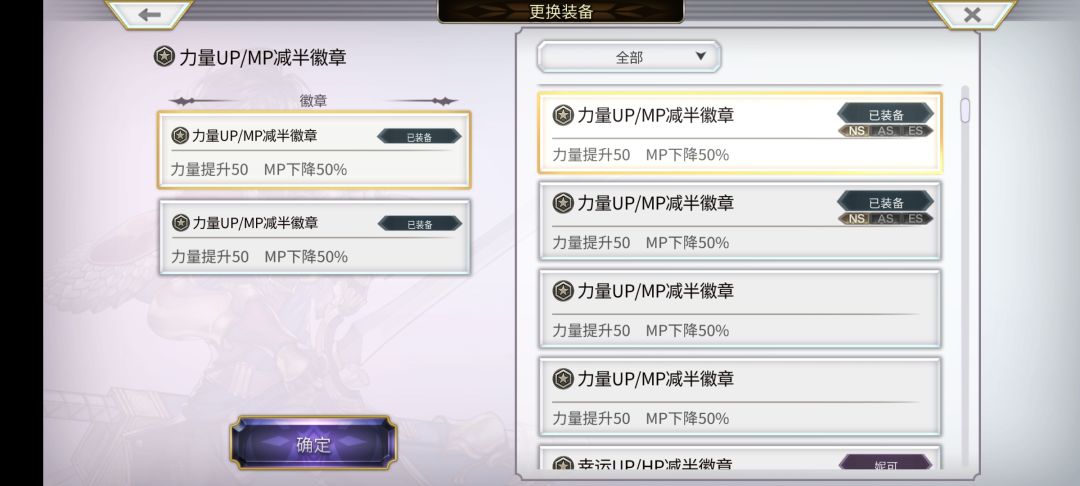Click badge icon of second right-list entry
1080x486 pixels.
pos(563,203)
